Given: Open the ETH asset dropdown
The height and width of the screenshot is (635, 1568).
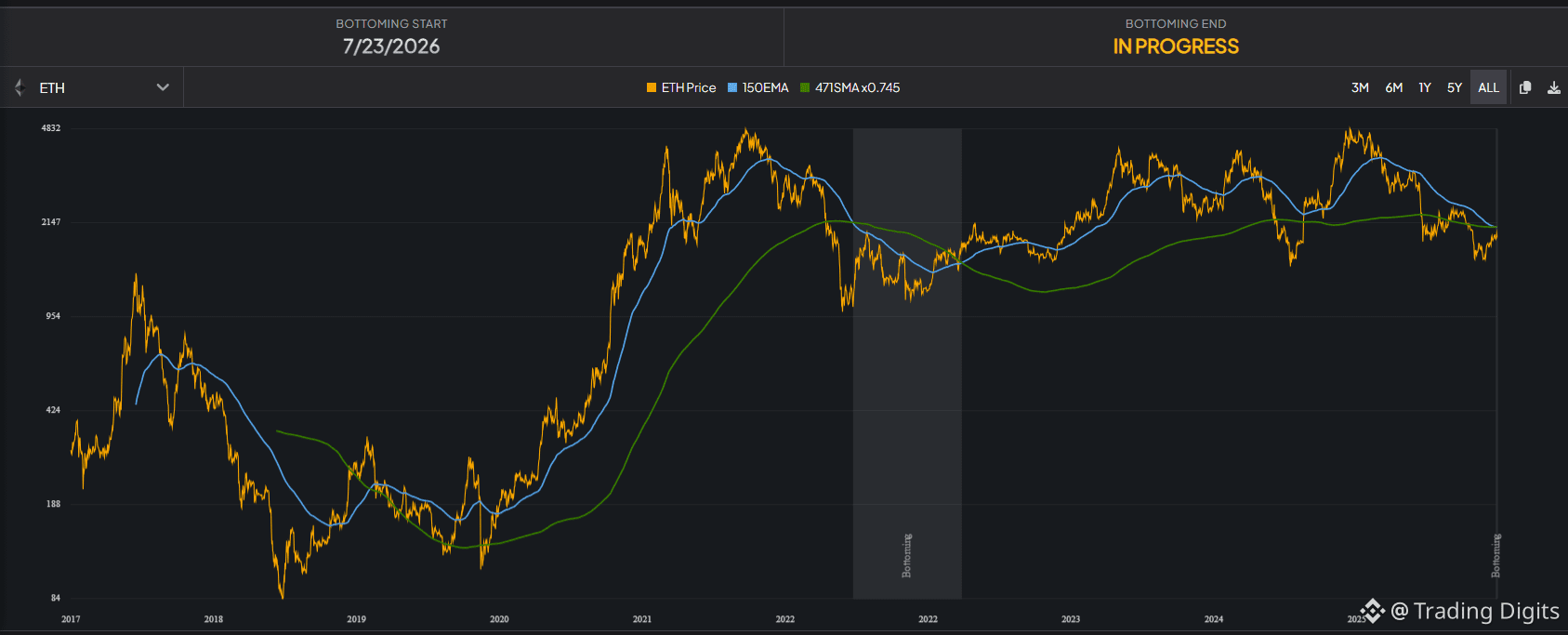Looking at the screenshot, I should pyautogui.click(x=92, y=87).
